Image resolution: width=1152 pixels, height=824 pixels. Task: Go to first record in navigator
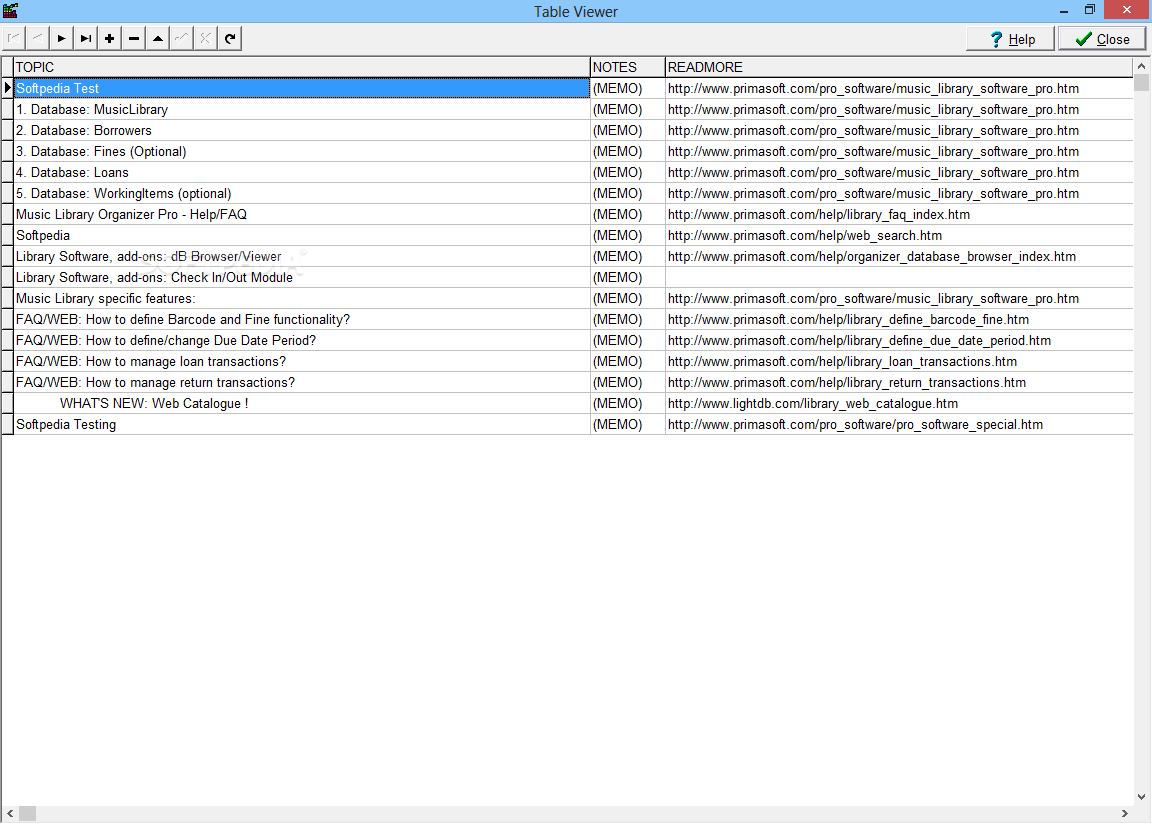click(x=14, y=38)
